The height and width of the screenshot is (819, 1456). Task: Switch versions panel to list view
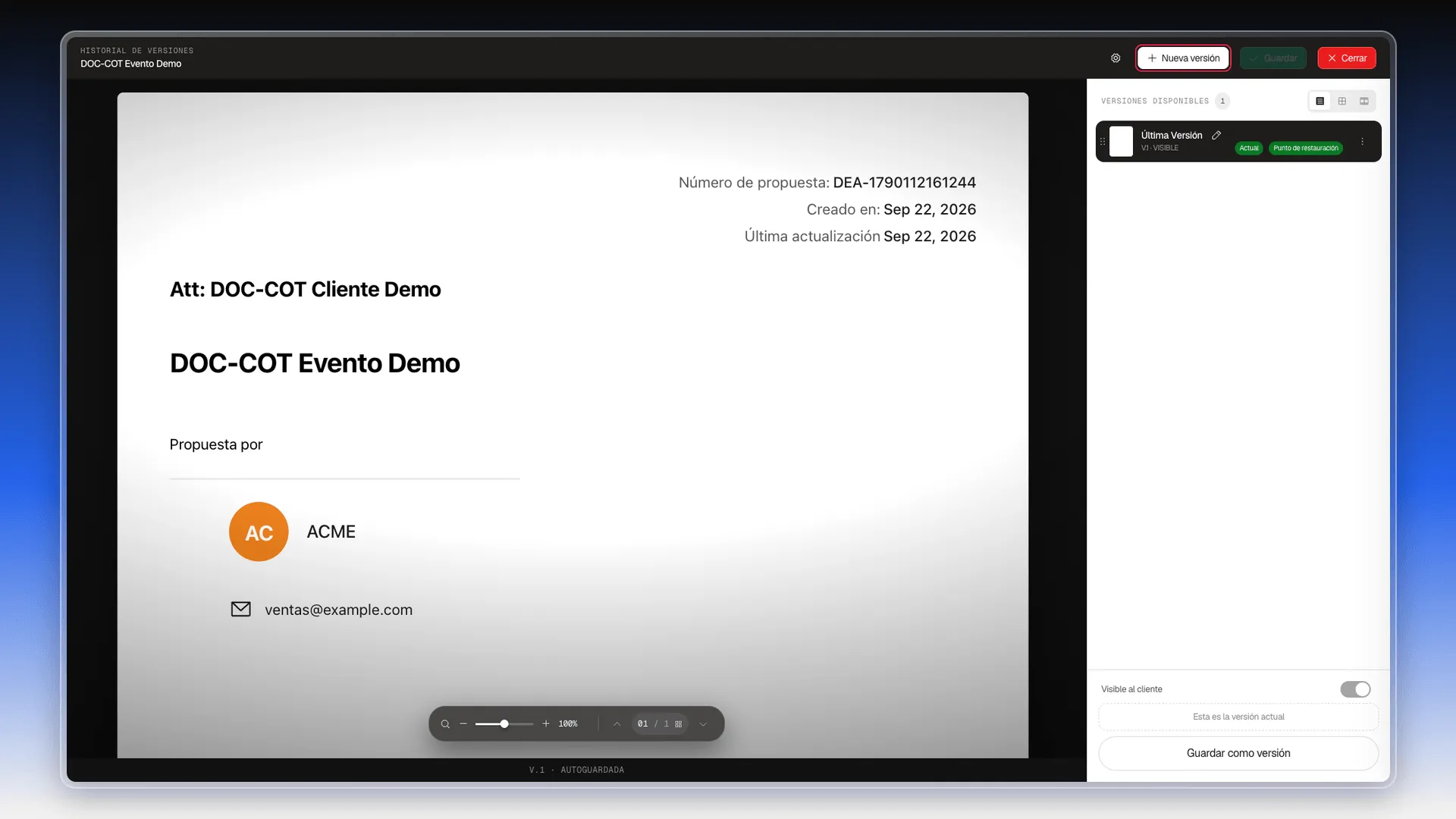[x=1319, y=101]
